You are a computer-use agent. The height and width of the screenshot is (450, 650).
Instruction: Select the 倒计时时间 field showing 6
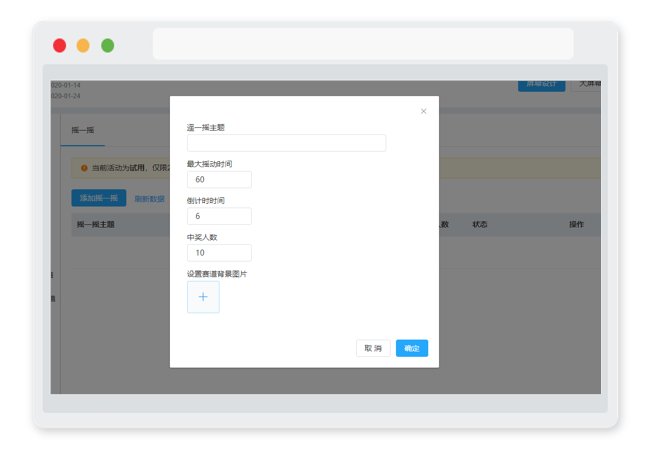[x=219, y=216]
